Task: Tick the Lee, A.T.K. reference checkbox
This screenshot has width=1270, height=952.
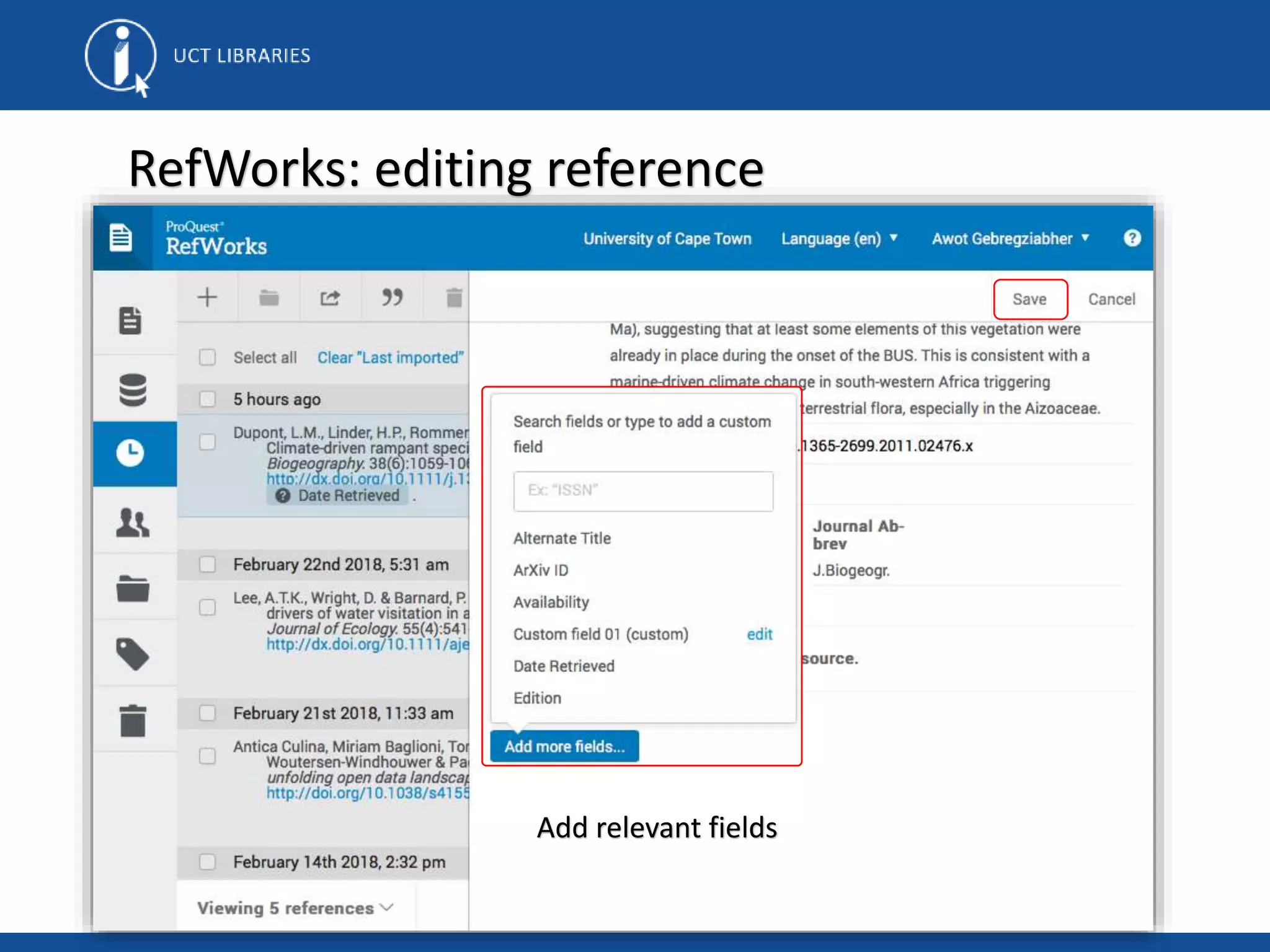Action: click(x=207, y=607)
